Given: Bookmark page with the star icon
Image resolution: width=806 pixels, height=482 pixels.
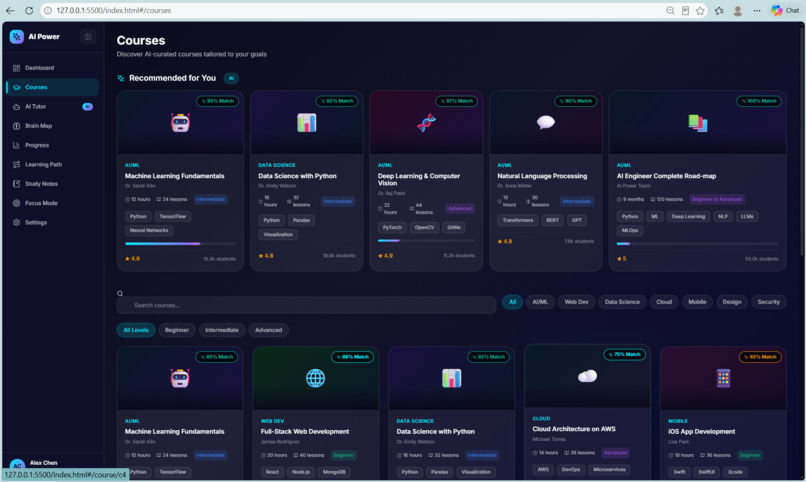Looking at the screenshot, I should (700, 10).
